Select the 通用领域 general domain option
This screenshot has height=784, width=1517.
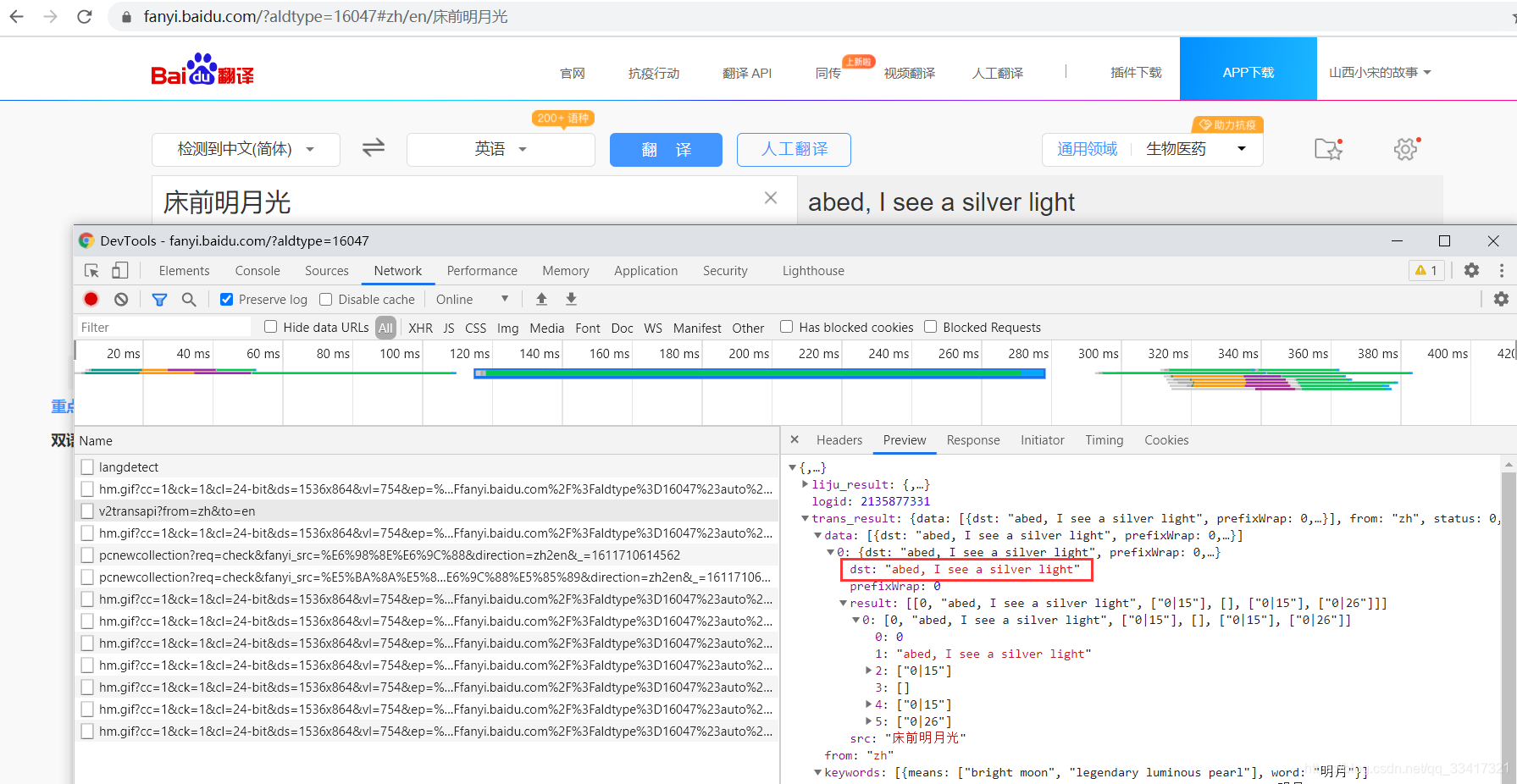point(1088,149)
